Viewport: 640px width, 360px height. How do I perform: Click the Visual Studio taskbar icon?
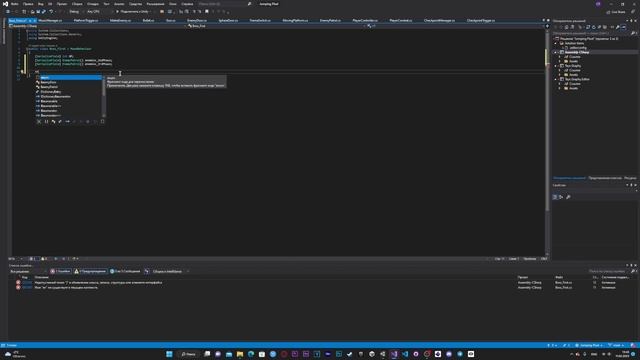click(x=394, y=354)
